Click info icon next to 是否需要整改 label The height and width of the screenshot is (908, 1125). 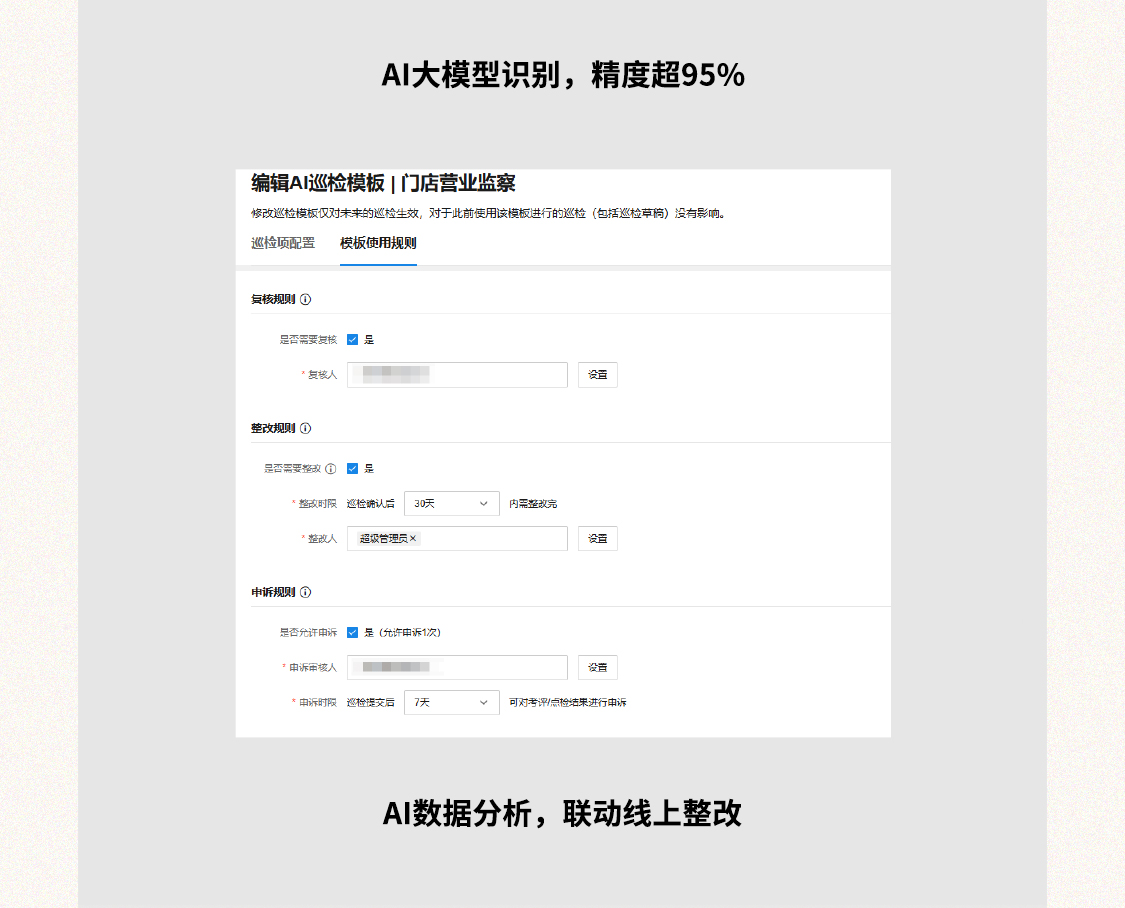pos(331,468)
